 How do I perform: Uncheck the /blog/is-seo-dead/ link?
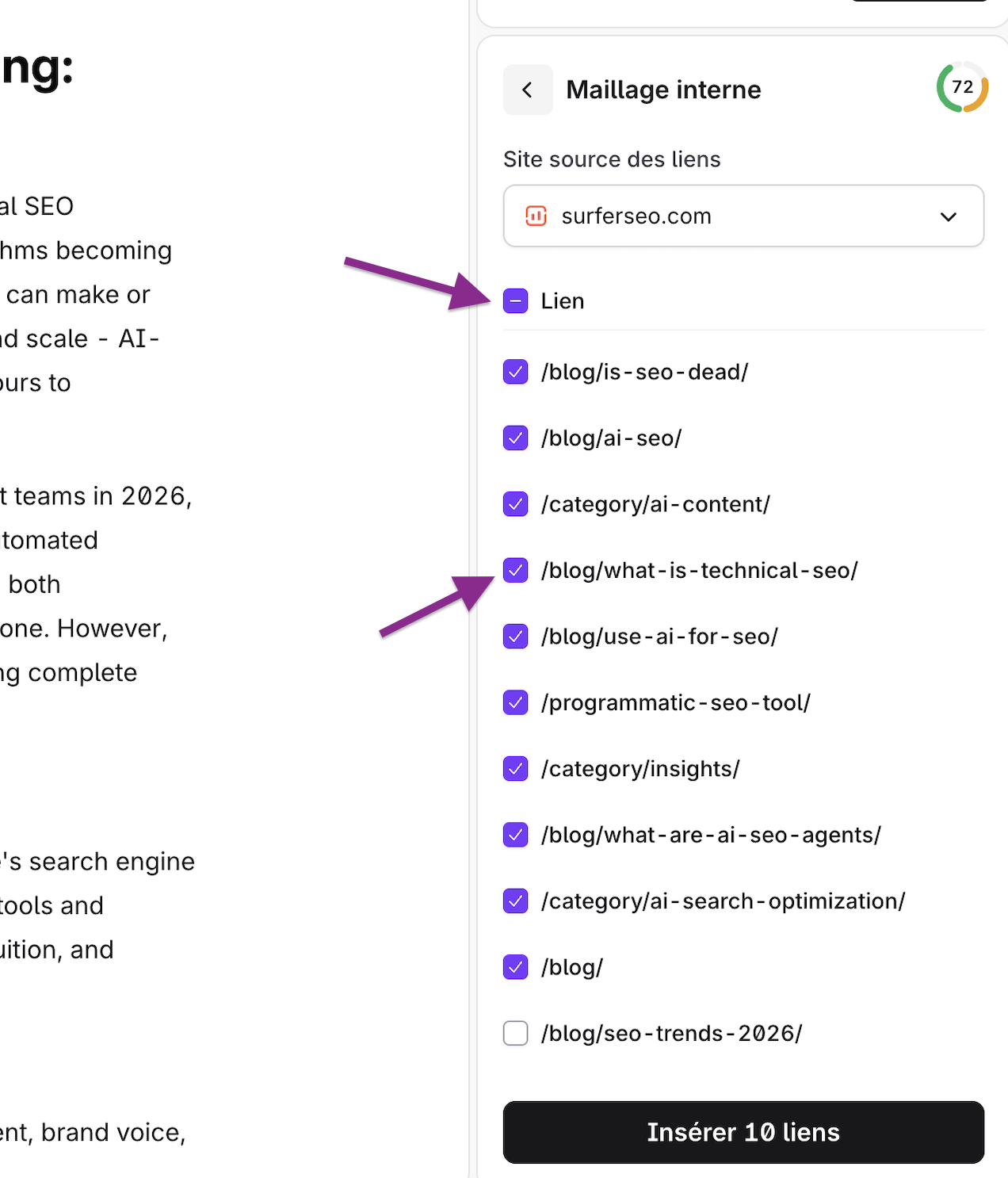[516, 372]
